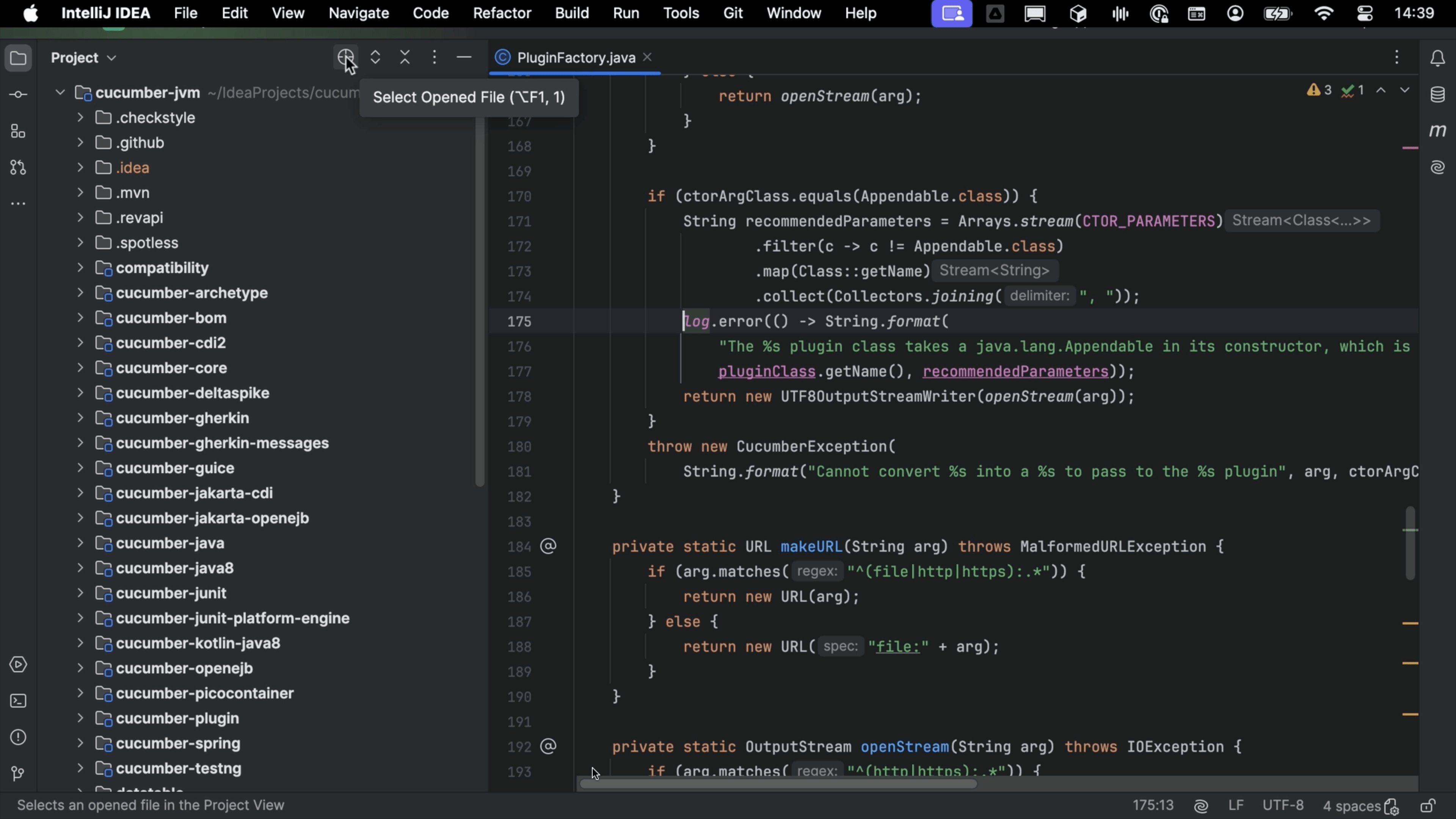Open the Commit tool window
1456x819 pixels.
point(18,94)
